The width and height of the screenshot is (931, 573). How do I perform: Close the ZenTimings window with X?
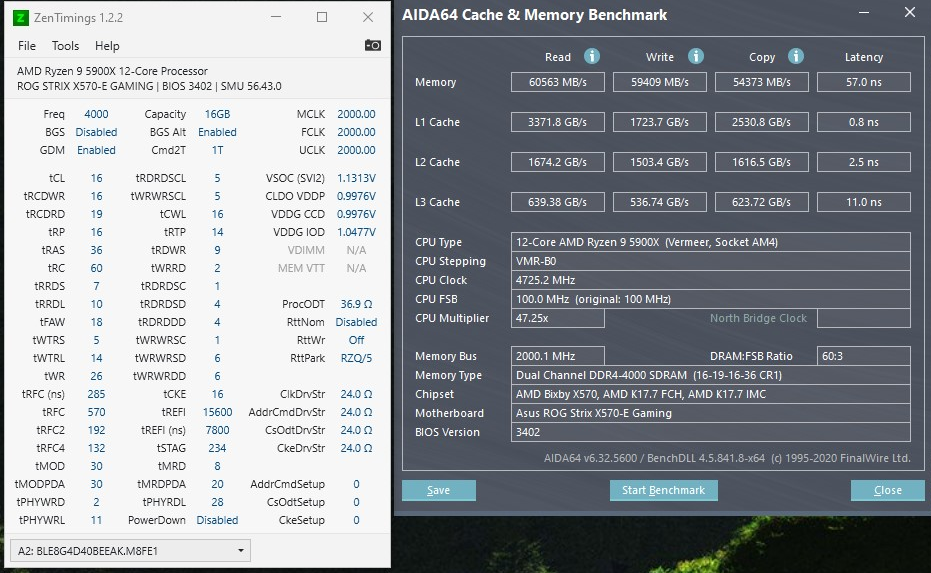[x=368, y=17]
